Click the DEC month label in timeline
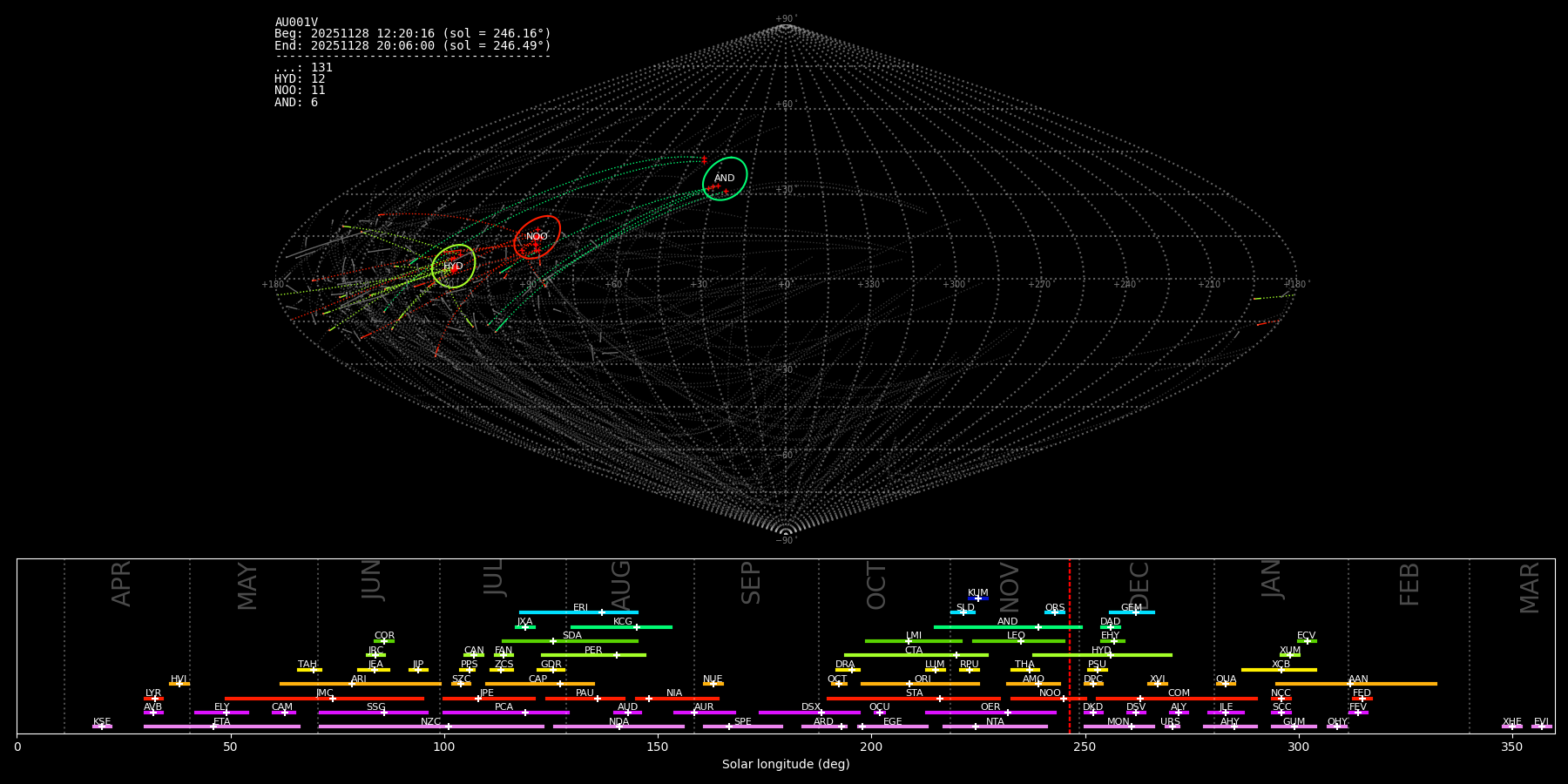 pyautogui.click(x=1139, y=585)
